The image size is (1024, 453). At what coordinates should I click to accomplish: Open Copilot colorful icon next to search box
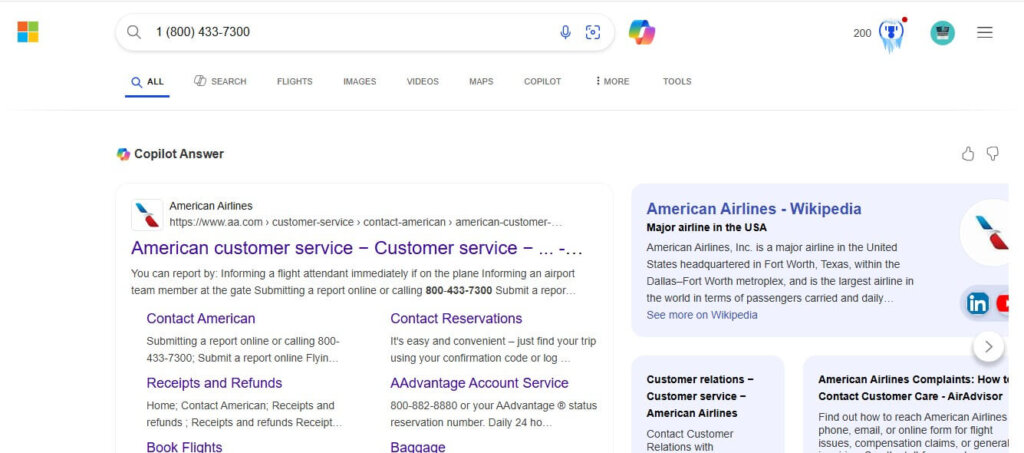tap(642, 32)
